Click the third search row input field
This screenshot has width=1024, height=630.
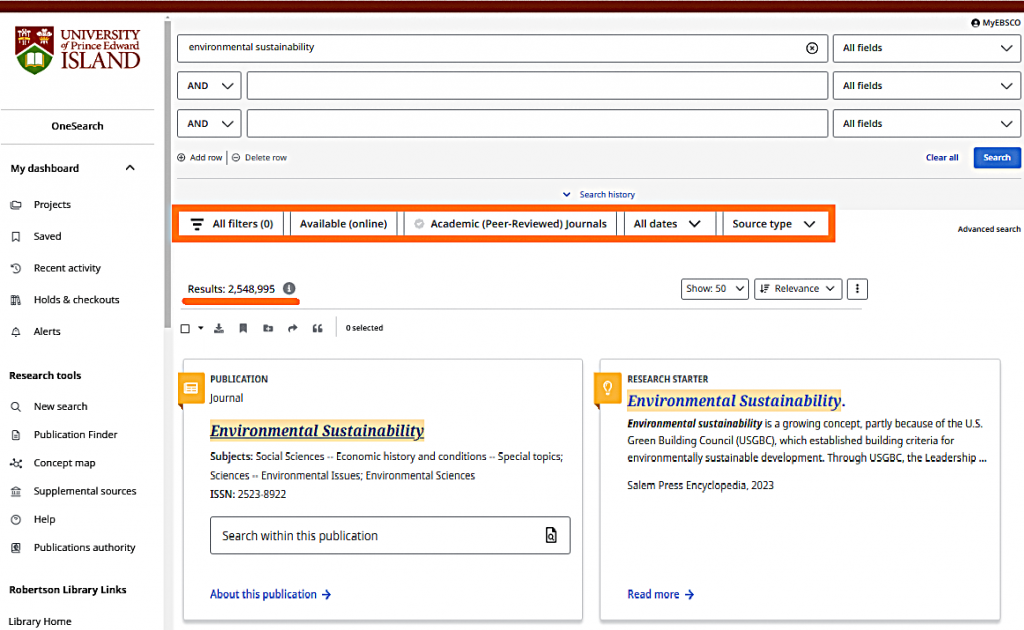point(537,123)
